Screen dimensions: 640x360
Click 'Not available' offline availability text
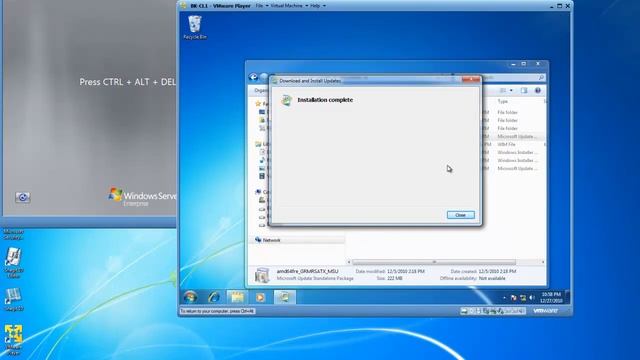492,278
